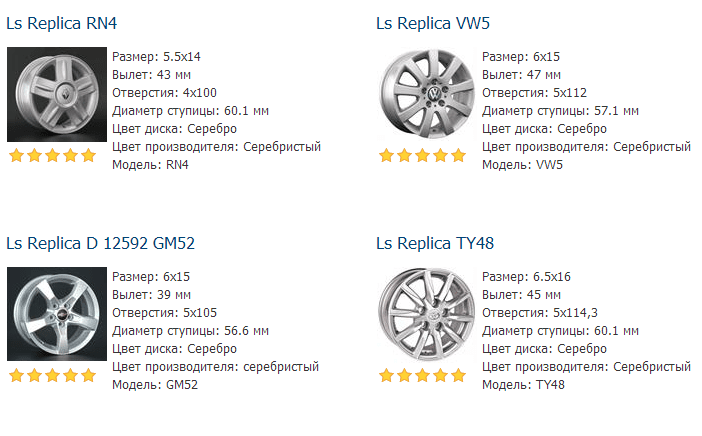Click the RN4 Renault wheel thumbnail
The image size is (702, 436).
57,94
